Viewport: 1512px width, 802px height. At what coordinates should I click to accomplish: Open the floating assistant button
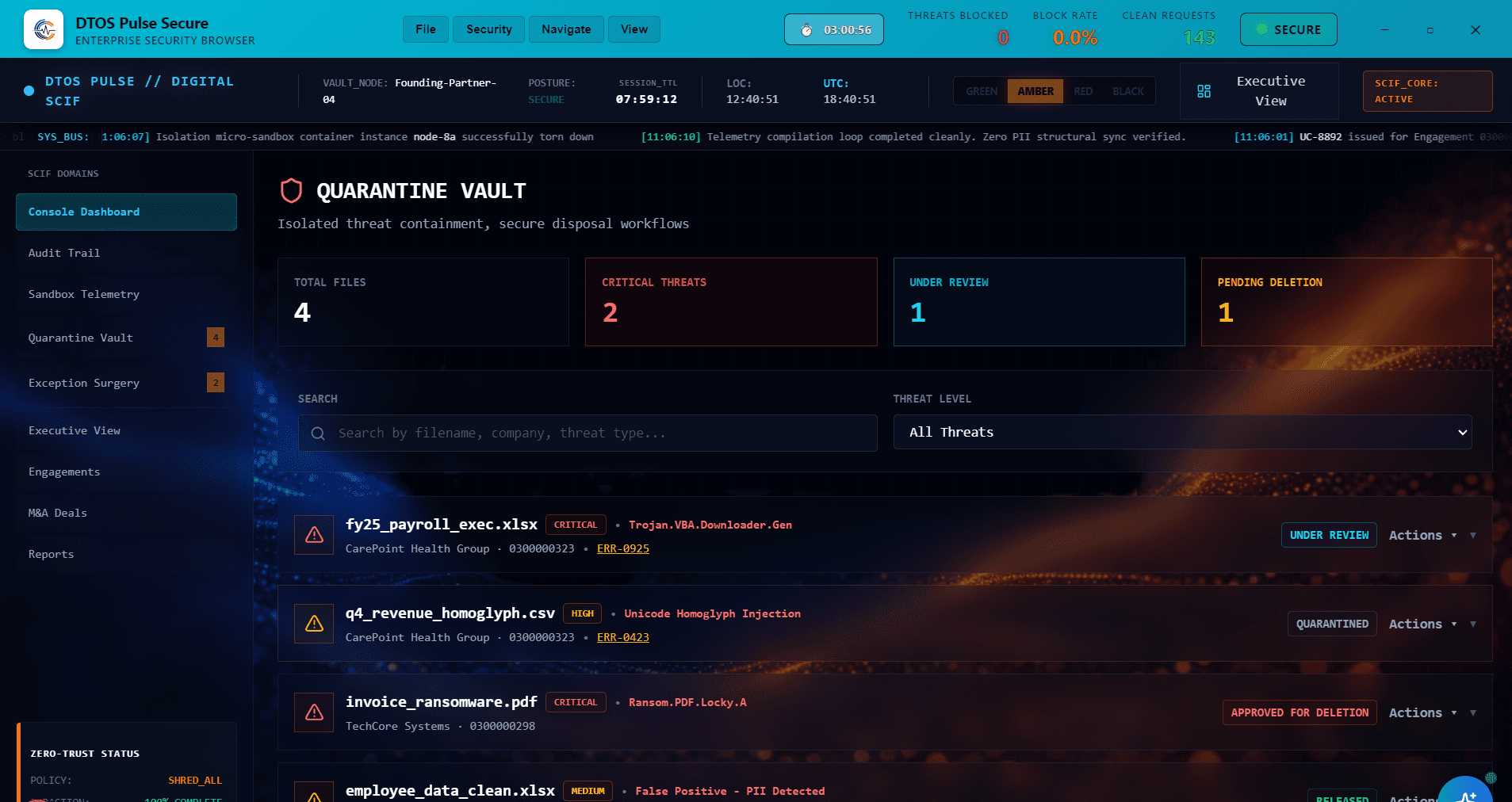[x=1465, y=792]
